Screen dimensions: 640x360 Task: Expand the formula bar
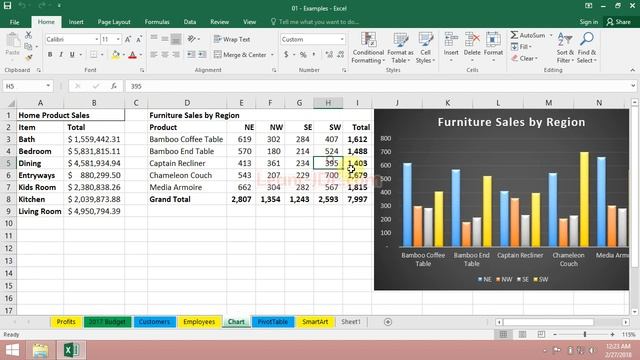tap(633, 86)
